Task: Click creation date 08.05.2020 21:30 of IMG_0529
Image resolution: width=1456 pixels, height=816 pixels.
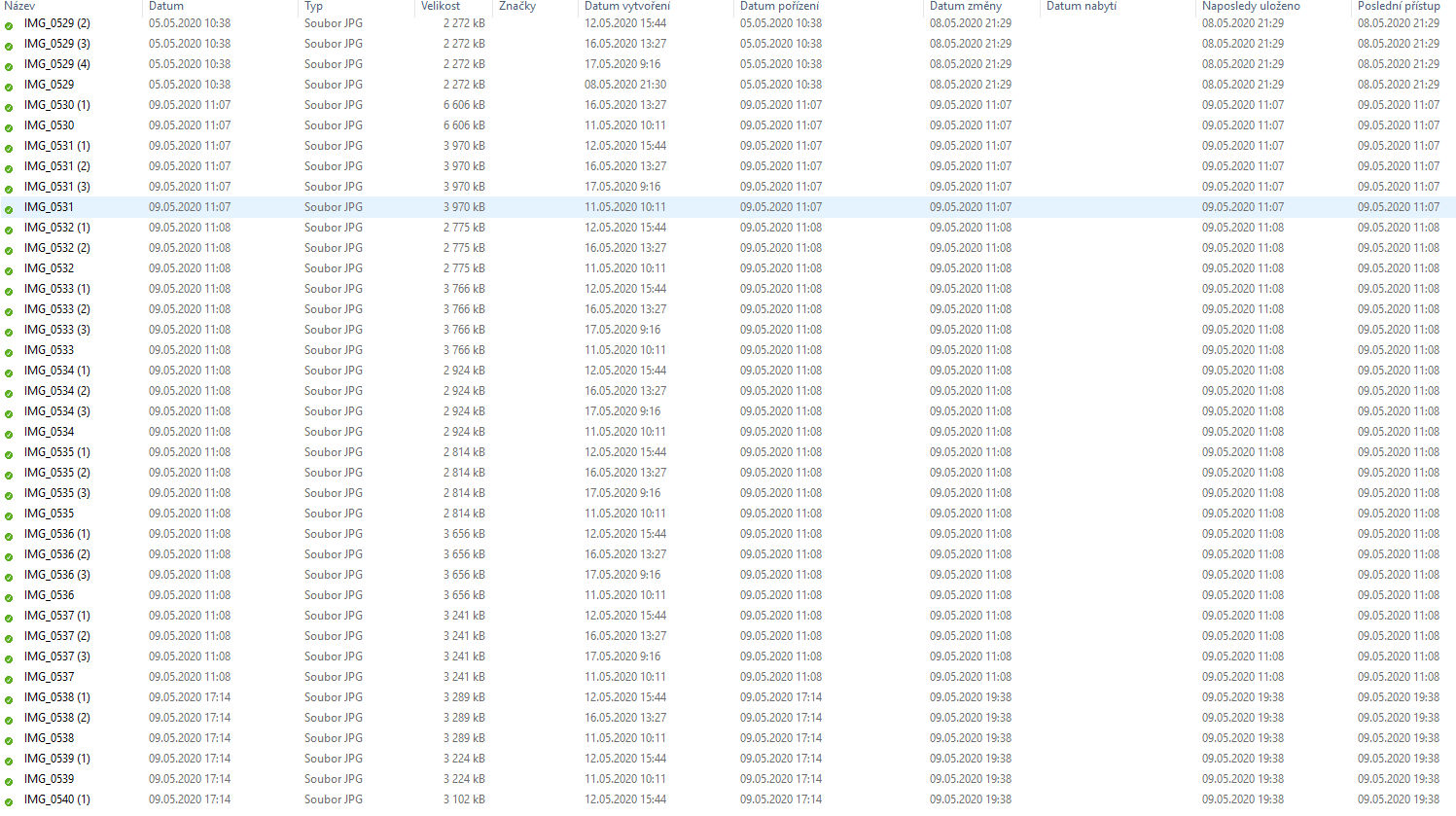Action: [x=625, y=85]
